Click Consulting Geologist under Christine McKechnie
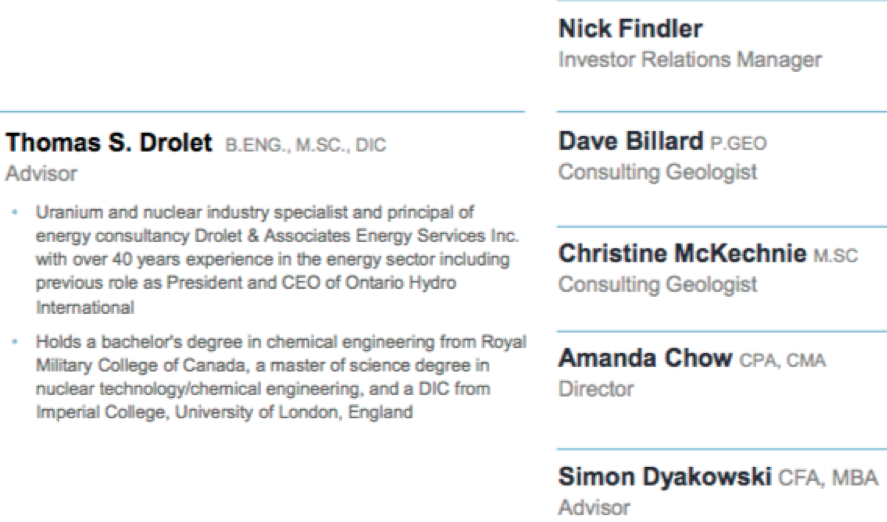This screenshot has width=887, height=522. point(657,284)
